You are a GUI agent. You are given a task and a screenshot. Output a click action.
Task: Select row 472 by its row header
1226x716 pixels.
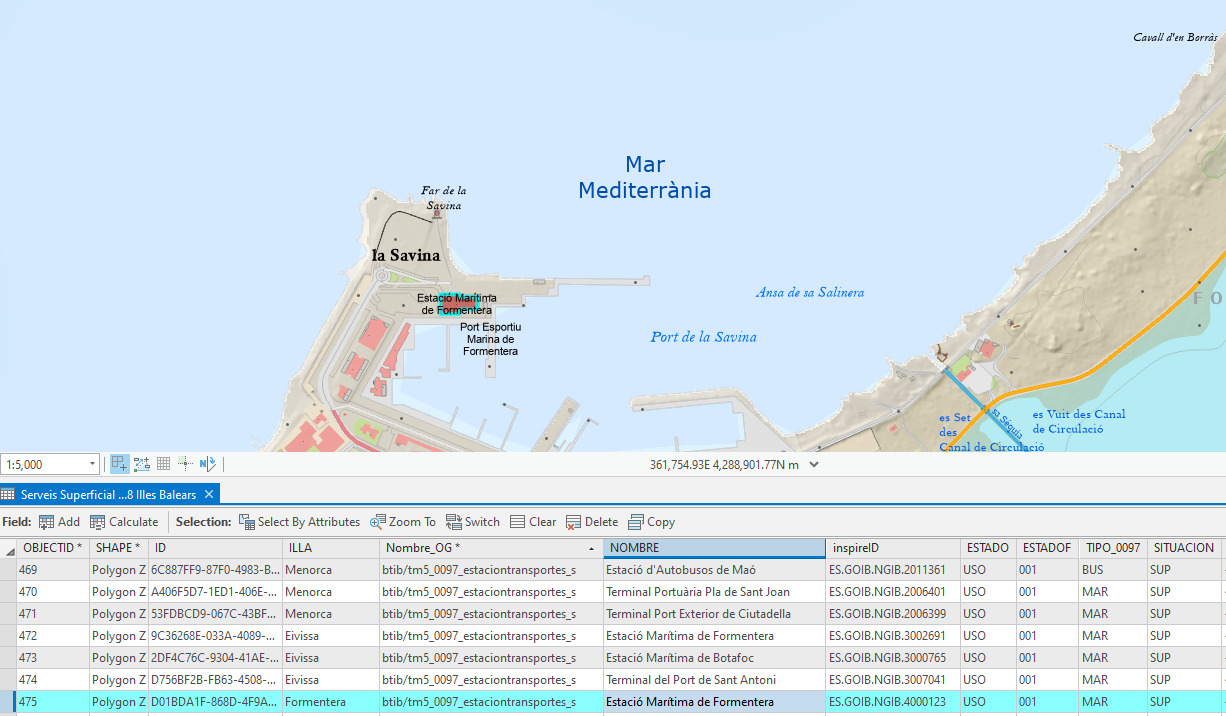[7, 636]
